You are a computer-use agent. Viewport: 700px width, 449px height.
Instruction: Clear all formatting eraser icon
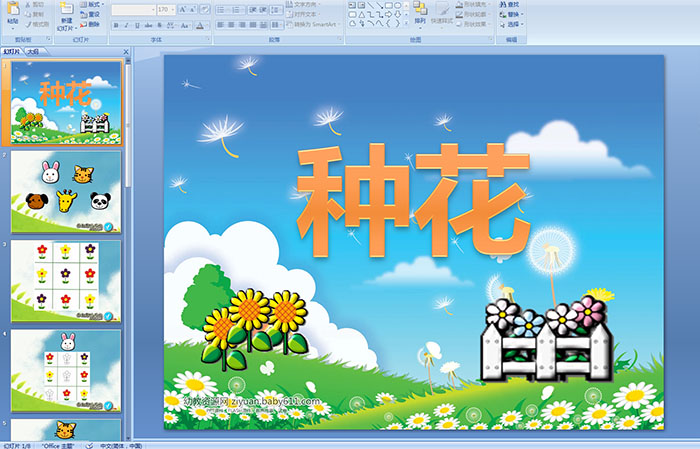pos(205,9)
